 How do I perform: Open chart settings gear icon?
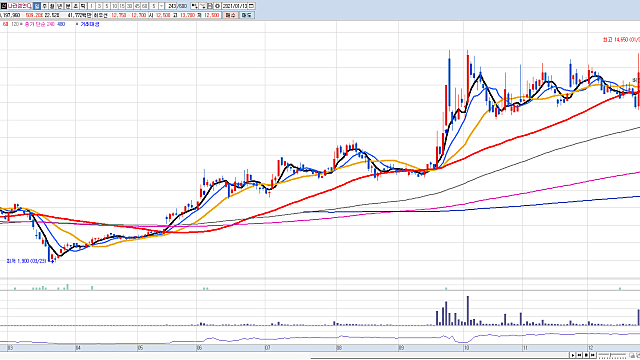click(x=217, y=6)
